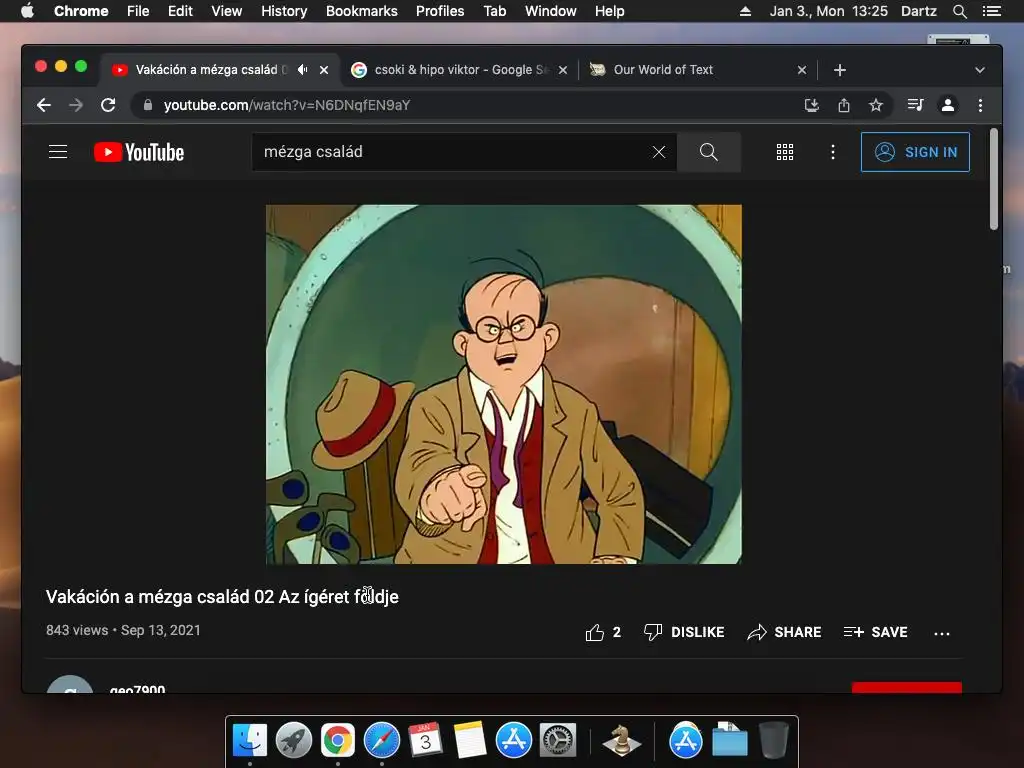Open the Window menu
Viewport: 1024px width, 768px height.
click(x=551, y=11)
